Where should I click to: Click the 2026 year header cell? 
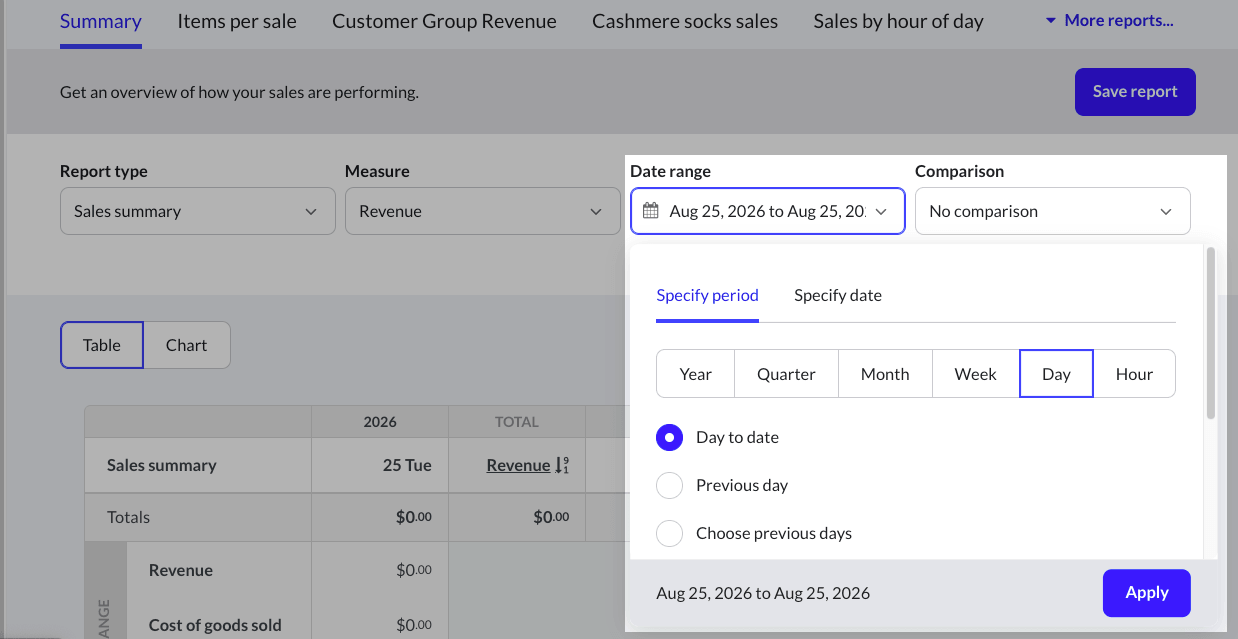point(380,422)
